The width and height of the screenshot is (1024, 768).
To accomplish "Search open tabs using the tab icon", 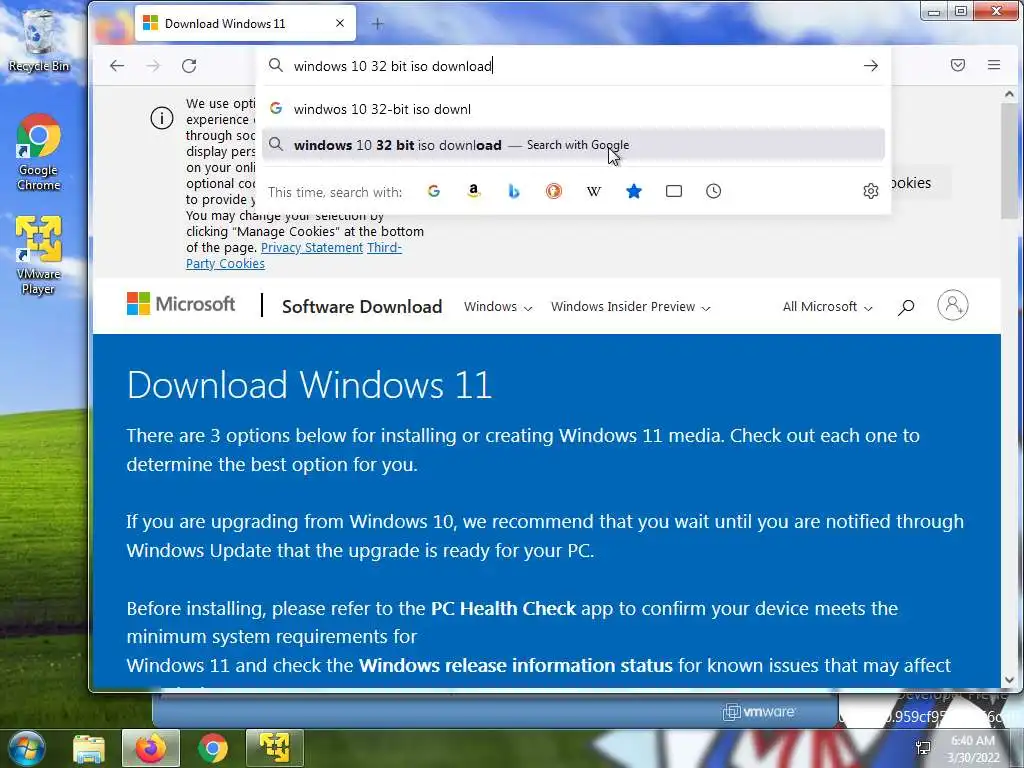I will tap(673, 191).
